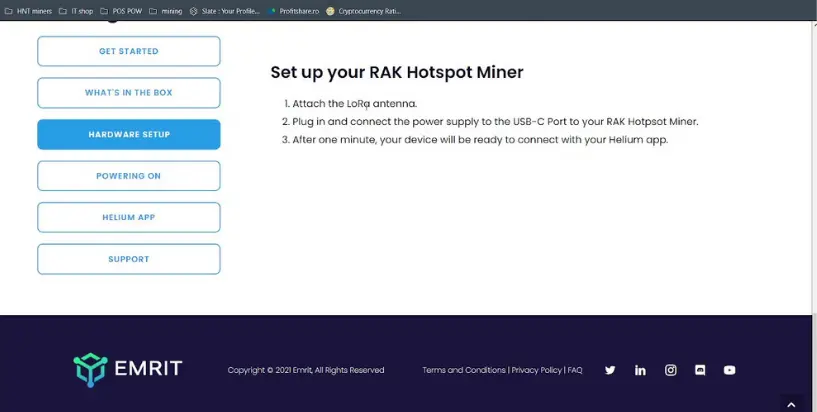
Task: Open Emrit's Instagram page icon
Action: tap(671, 370)
